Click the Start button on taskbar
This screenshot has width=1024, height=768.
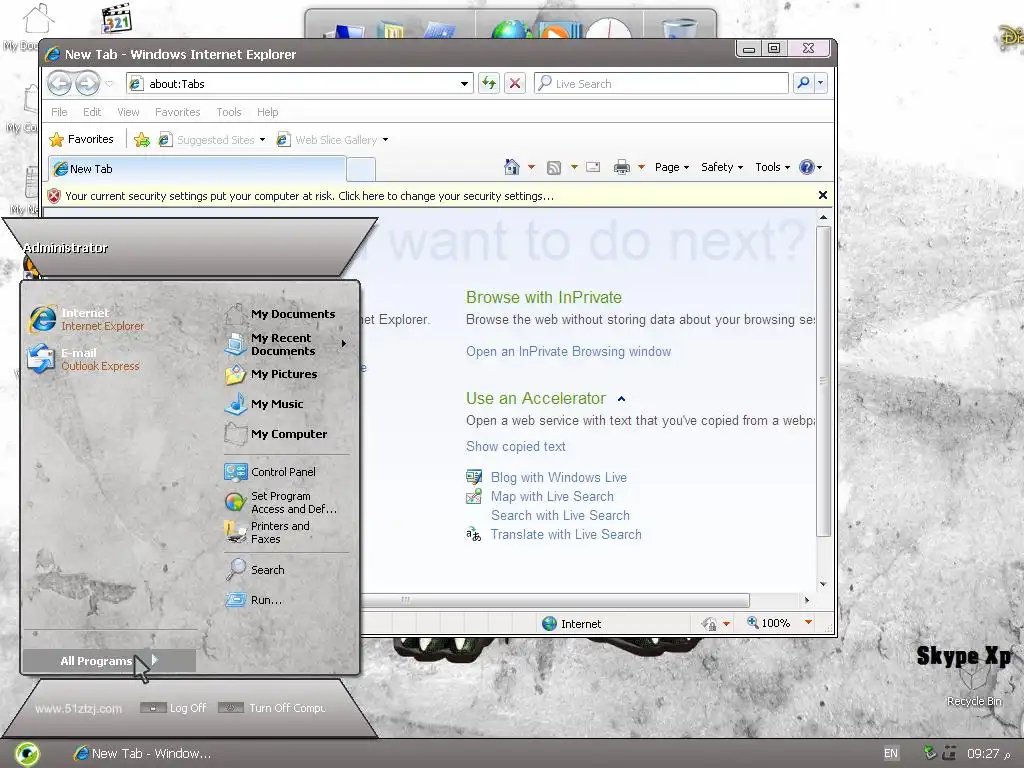pos(27,753)
